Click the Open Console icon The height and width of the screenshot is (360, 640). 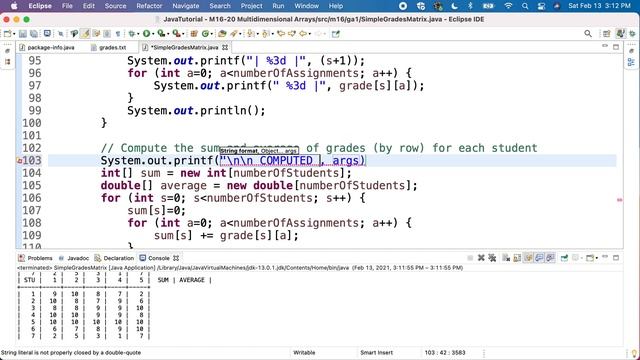point(590,258)
